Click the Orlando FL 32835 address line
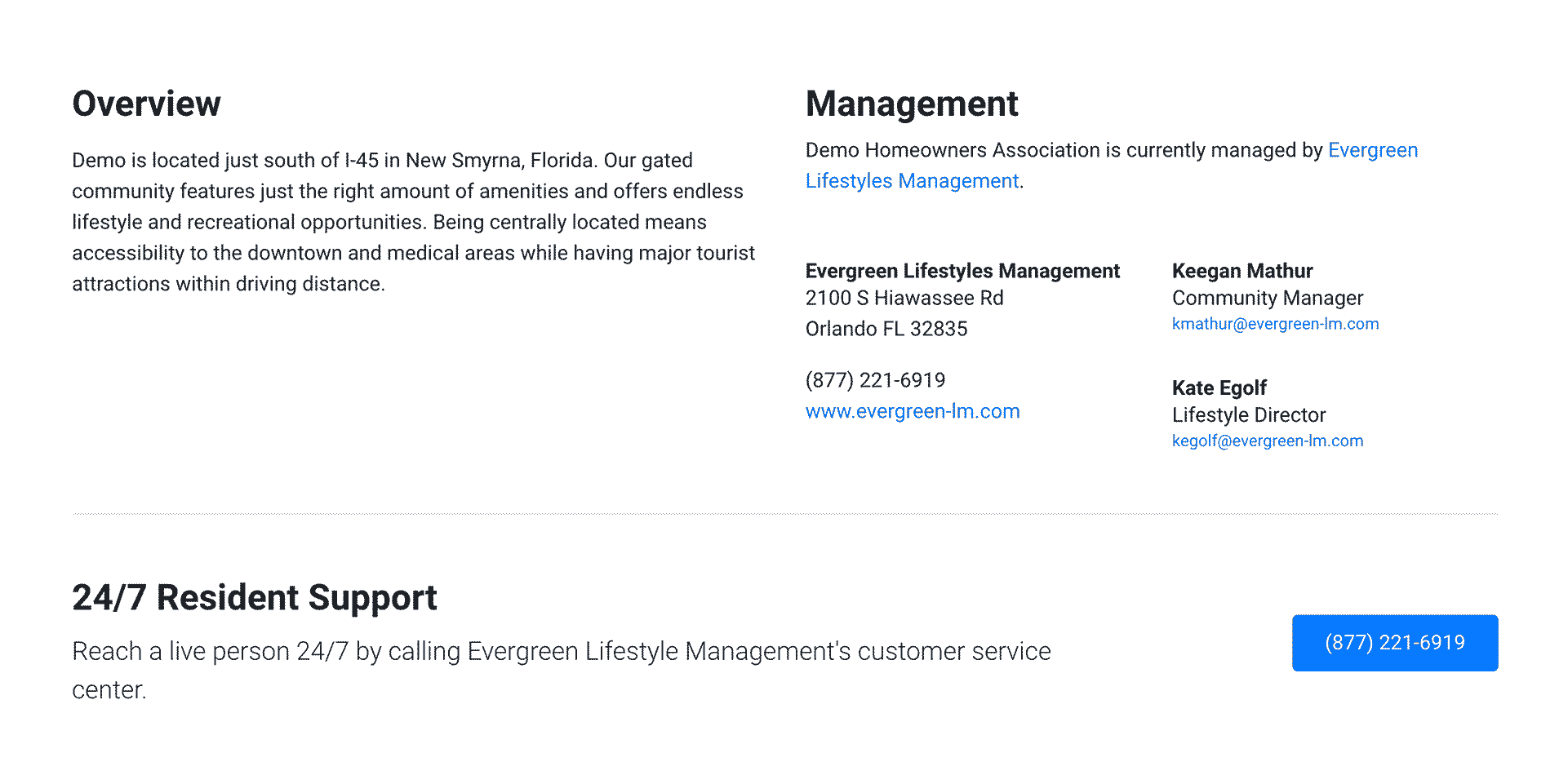This screenshot has height=784, width=1568. click(x=886, y=329)
